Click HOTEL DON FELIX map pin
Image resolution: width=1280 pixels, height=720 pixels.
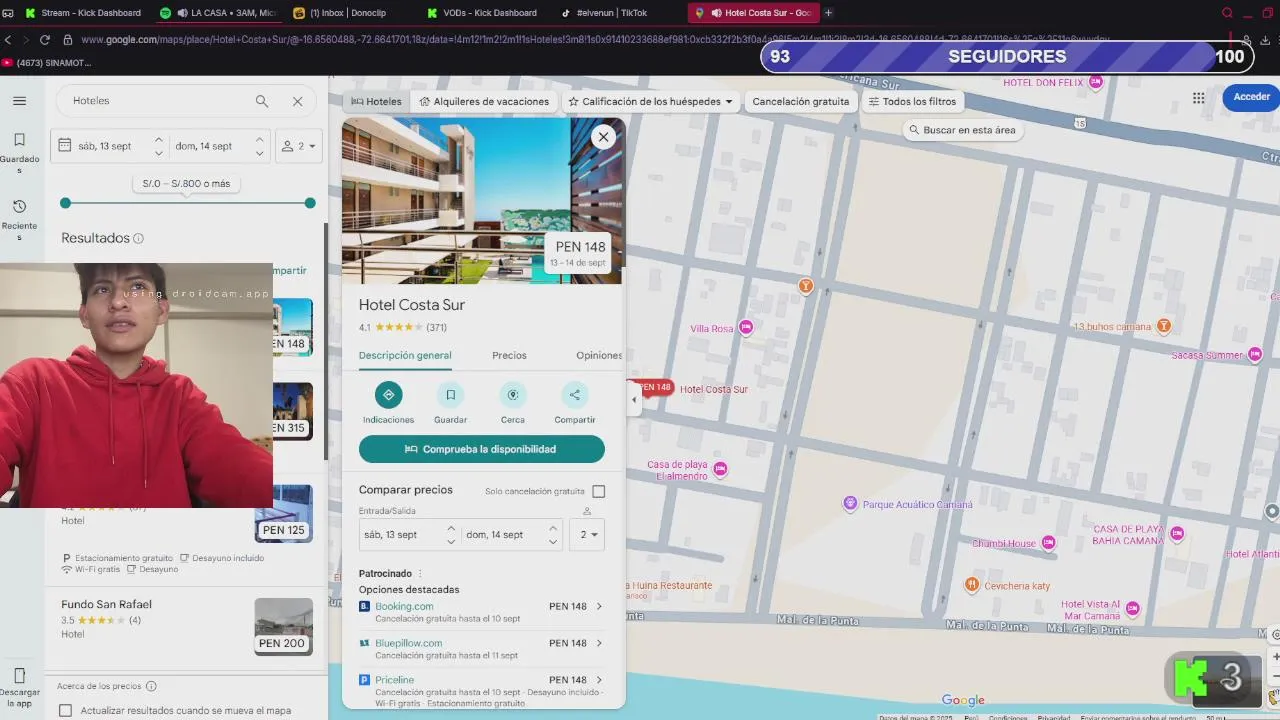(x=1096, y=83)
